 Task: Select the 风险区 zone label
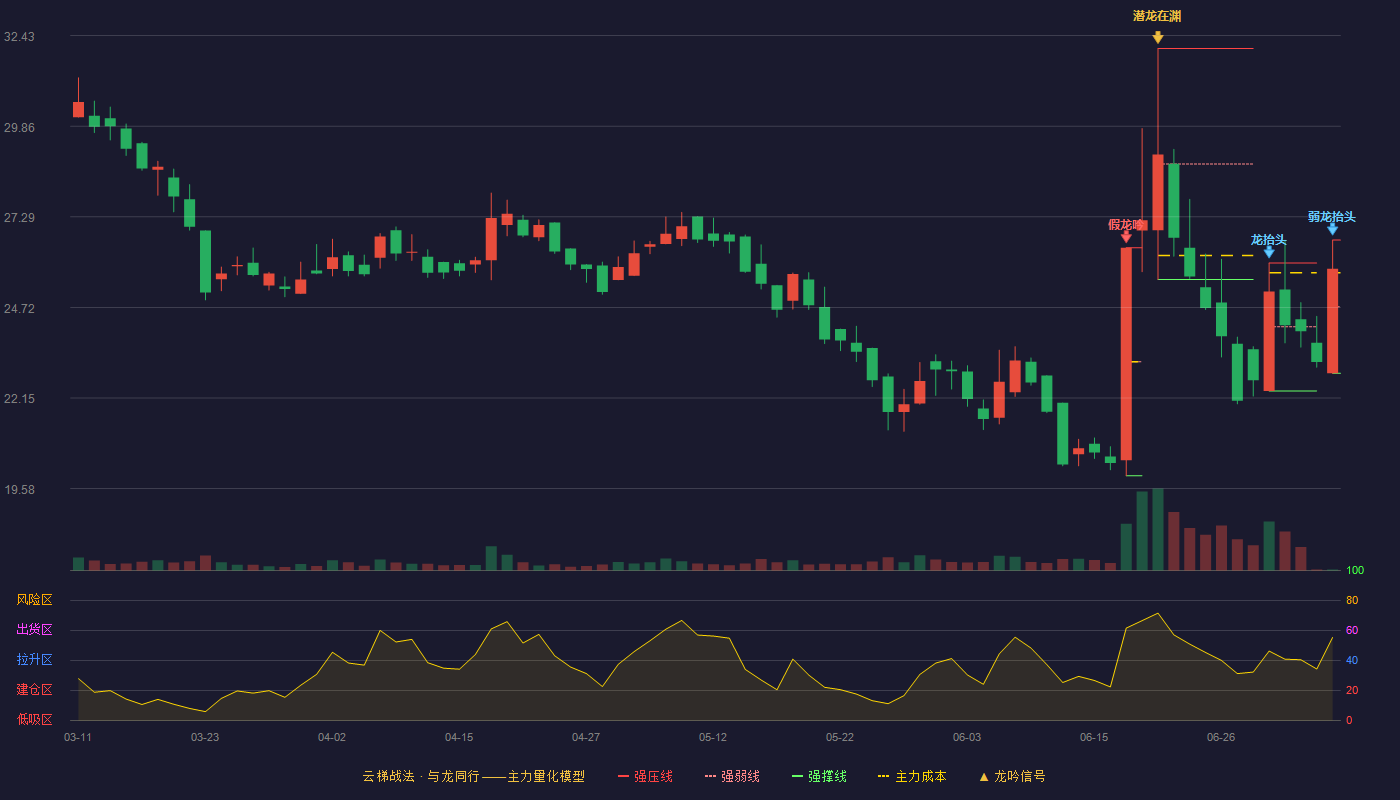pyautogui.click(x=34, y=600)
